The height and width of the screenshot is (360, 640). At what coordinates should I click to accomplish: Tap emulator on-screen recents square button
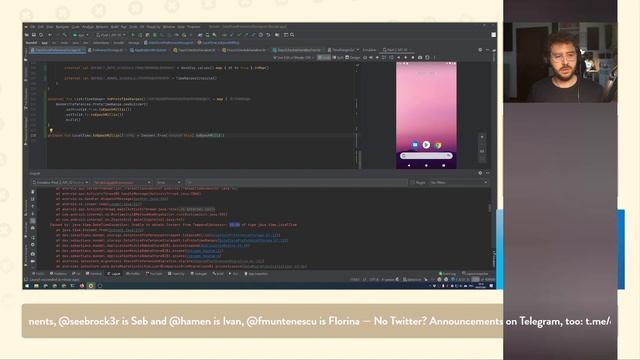tap(443, 165)
